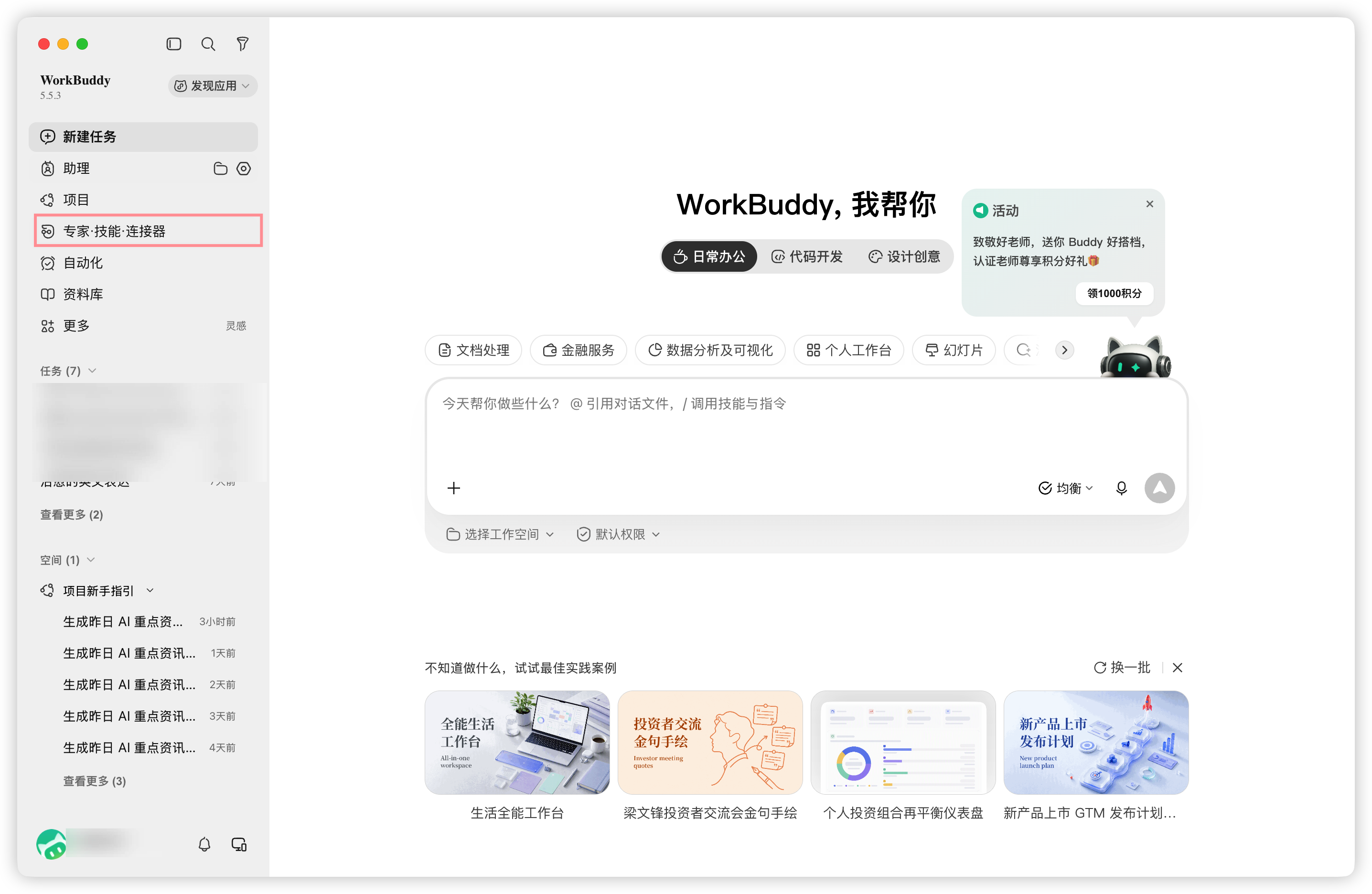Click 查看更多 (2) under tasks

point(72,514)
